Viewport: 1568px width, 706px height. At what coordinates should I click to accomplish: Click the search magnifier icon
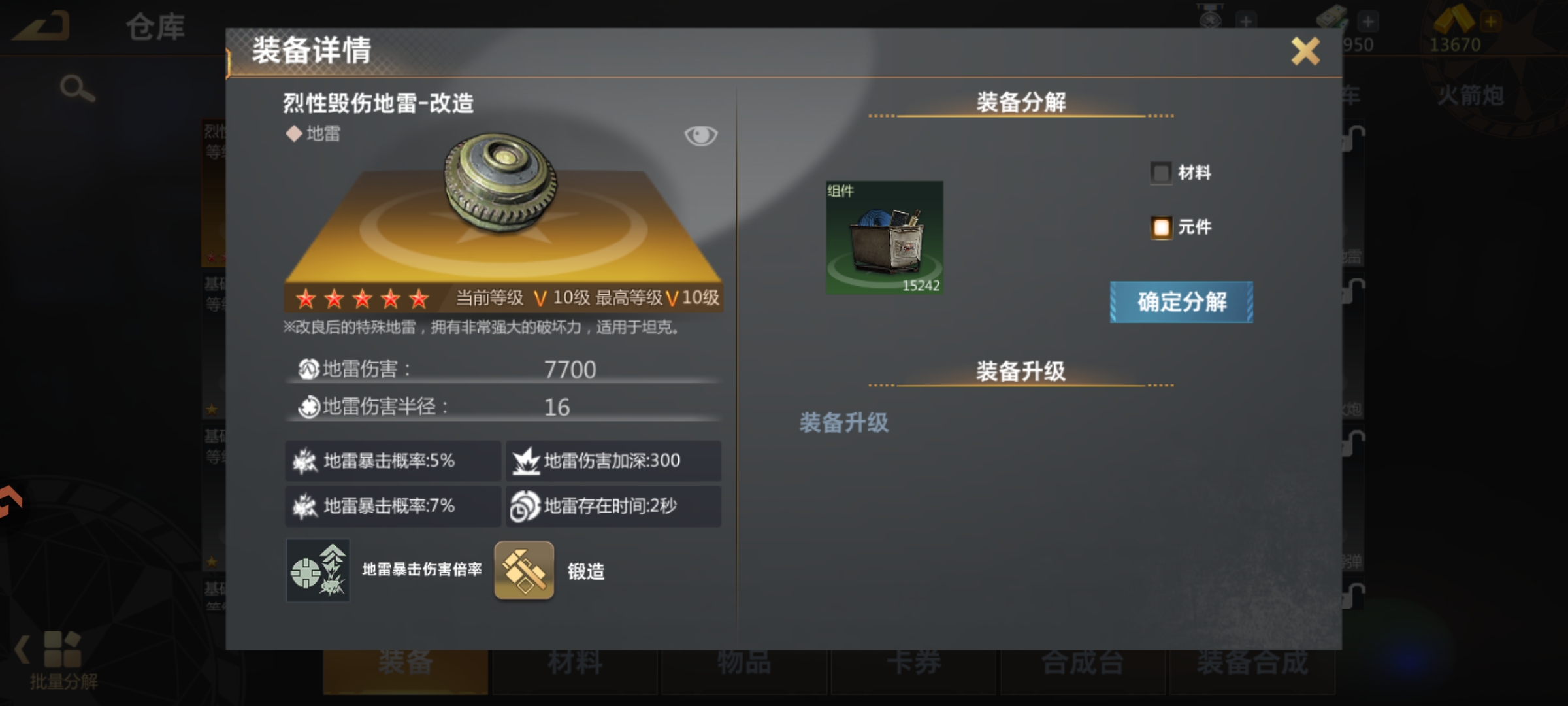coord(77,88)
